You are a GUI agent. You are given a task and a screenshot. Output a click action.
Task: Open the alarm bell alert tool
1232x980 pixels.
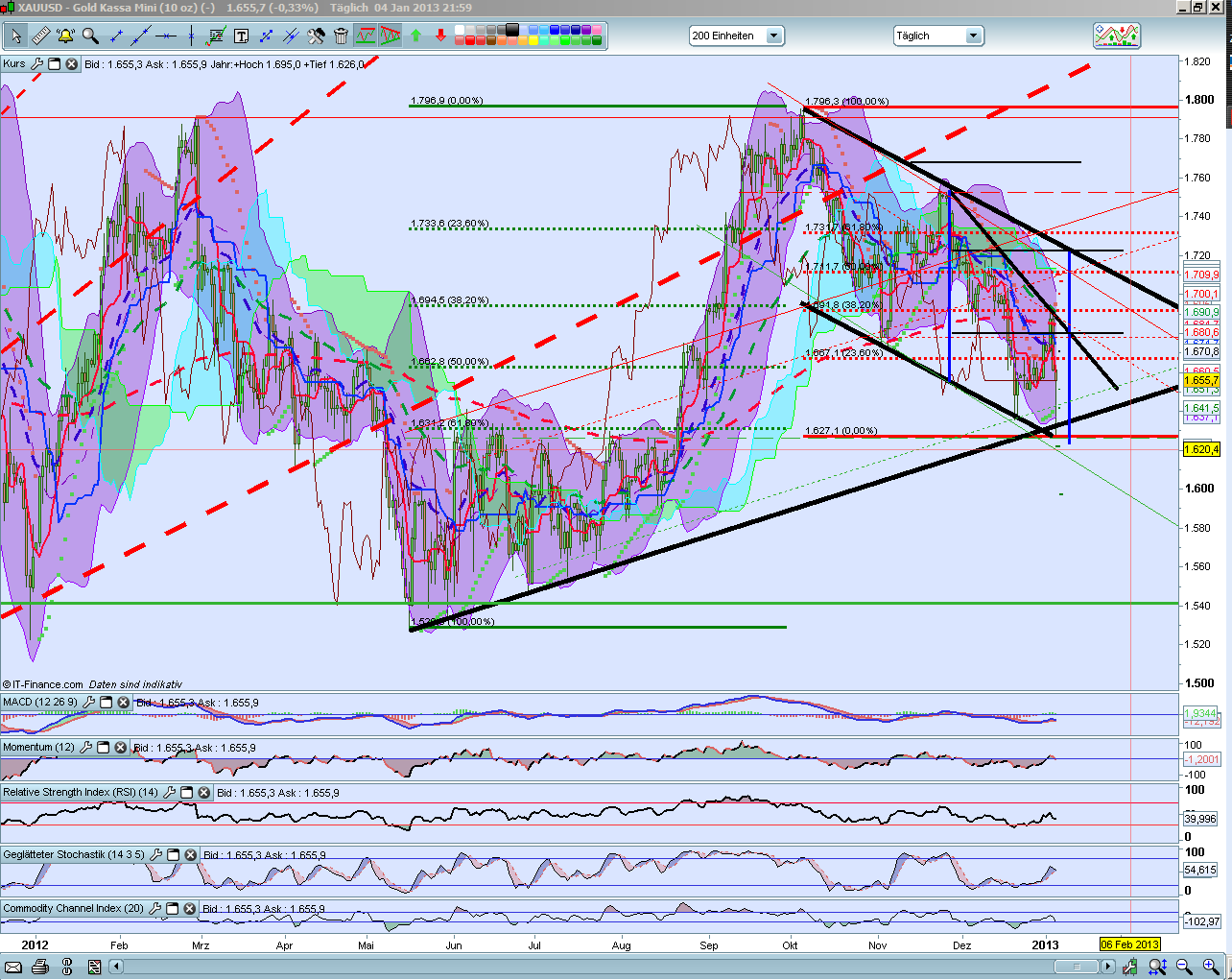pos(65,36)
